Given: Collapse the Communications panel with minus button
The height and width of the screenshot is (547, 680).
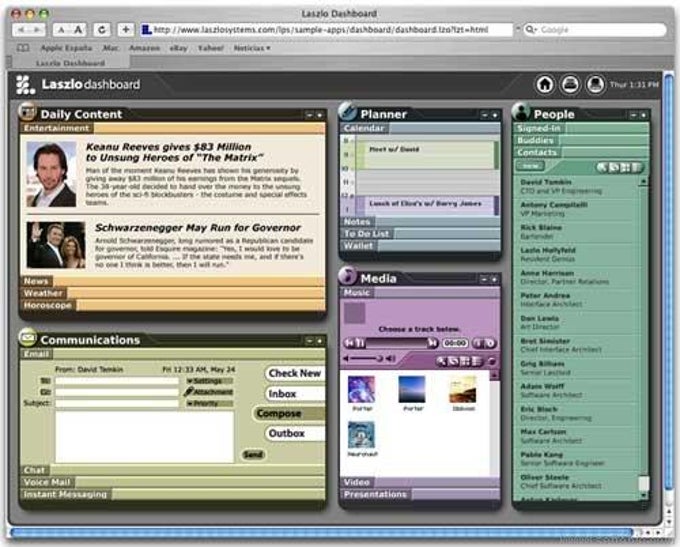Looking at the screenshot, I should click(x=309, y=341).
